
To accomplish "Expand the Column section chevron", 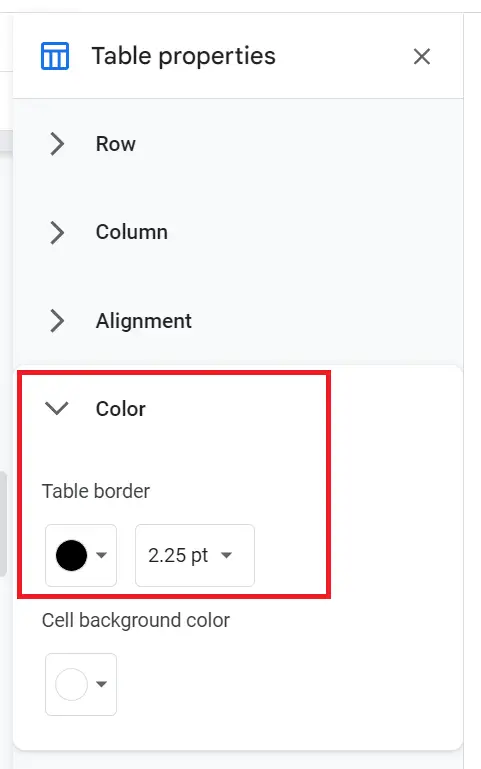I will coord(57,232).
